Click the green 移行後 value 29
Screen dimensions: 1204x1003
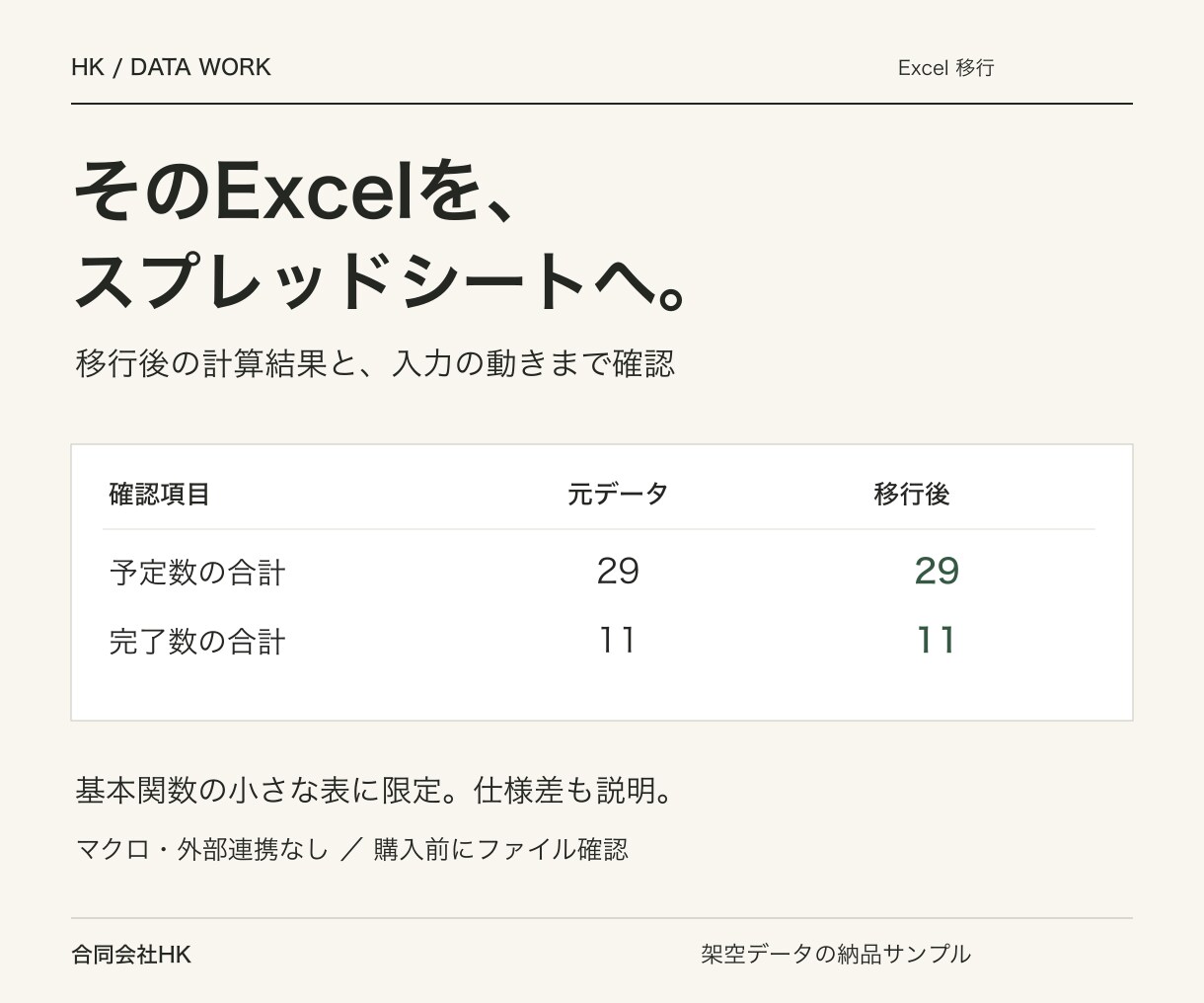click(937, 571)
